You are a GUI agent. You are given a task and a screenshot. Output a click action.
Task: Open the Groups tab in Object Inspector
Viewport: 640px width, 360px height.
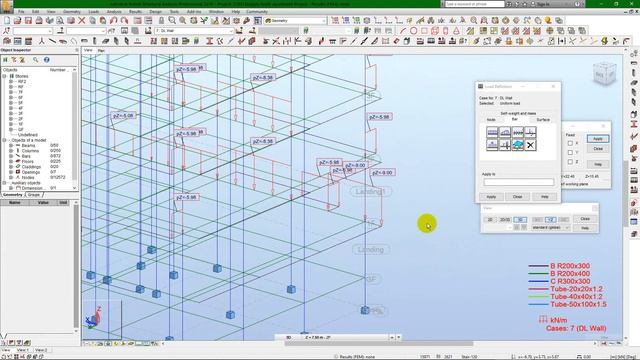34,195
